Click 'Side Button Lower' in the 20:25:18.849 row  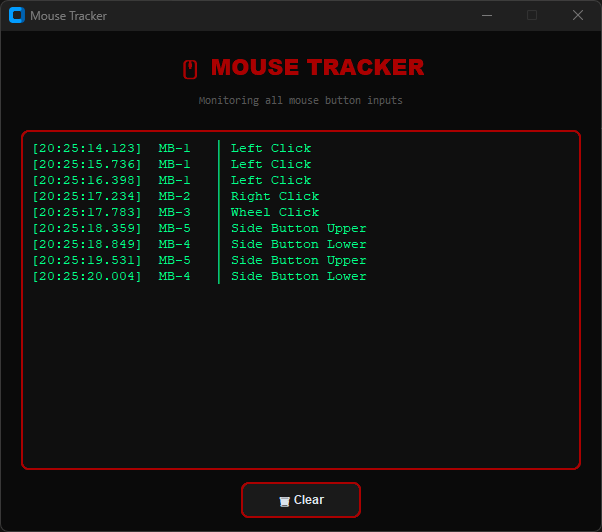299,245
